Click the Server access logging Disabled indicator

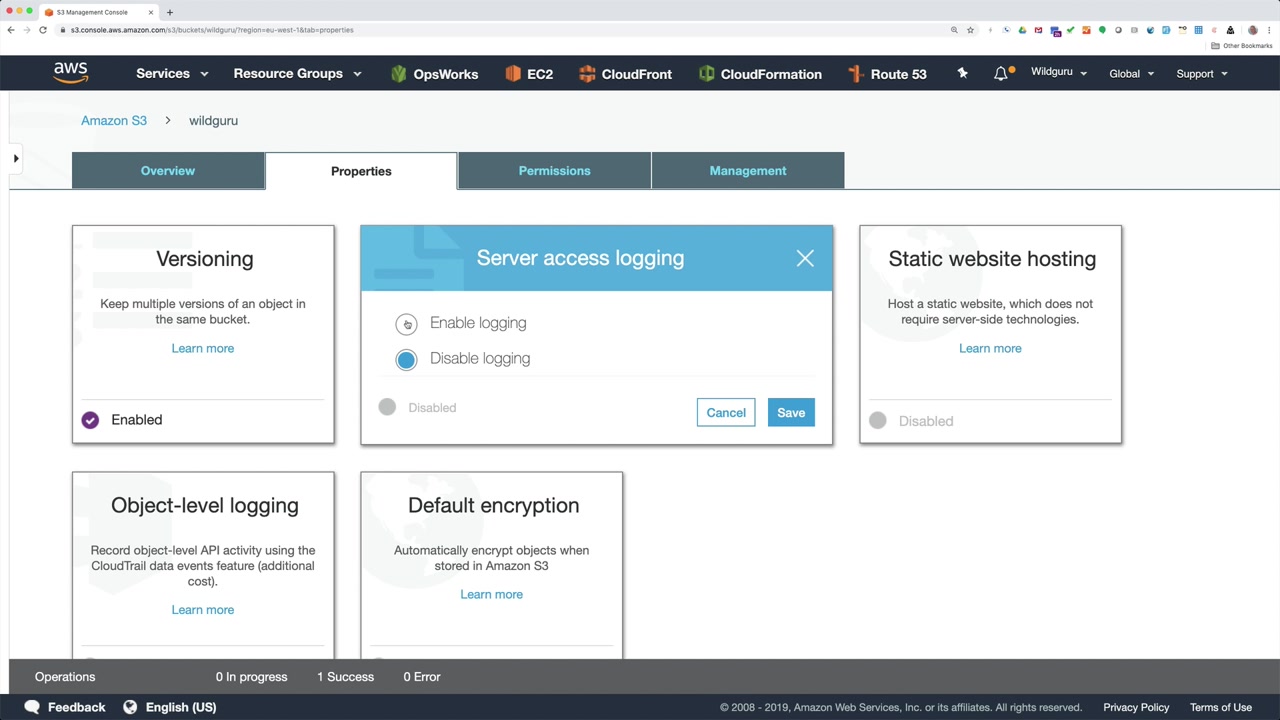coord(387,407)
